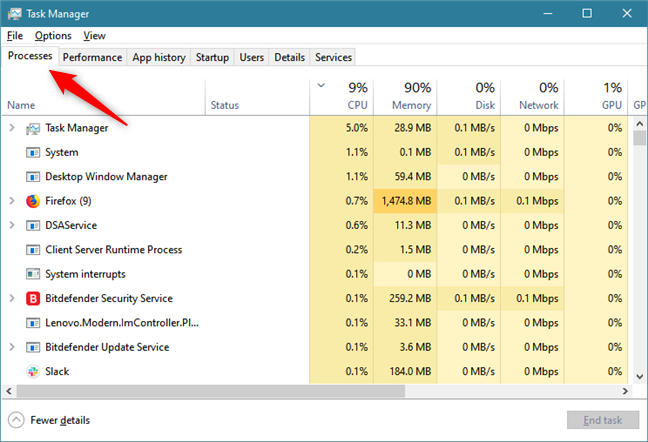Switch to the Details tab

point(289,57)
